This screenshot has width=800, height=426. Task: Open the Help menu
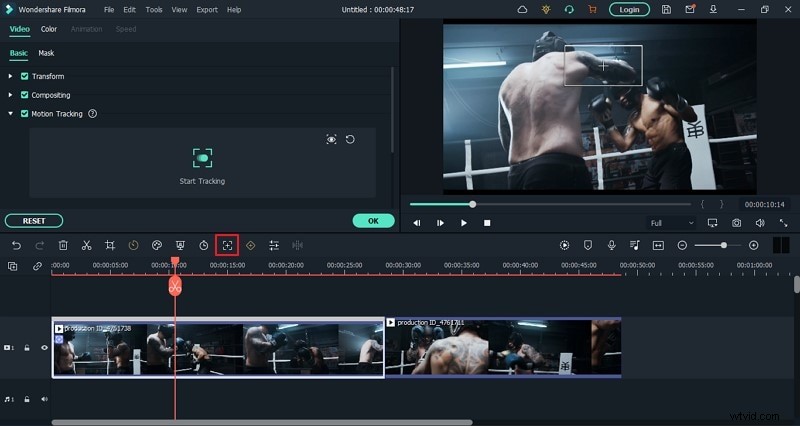(234, 10)
